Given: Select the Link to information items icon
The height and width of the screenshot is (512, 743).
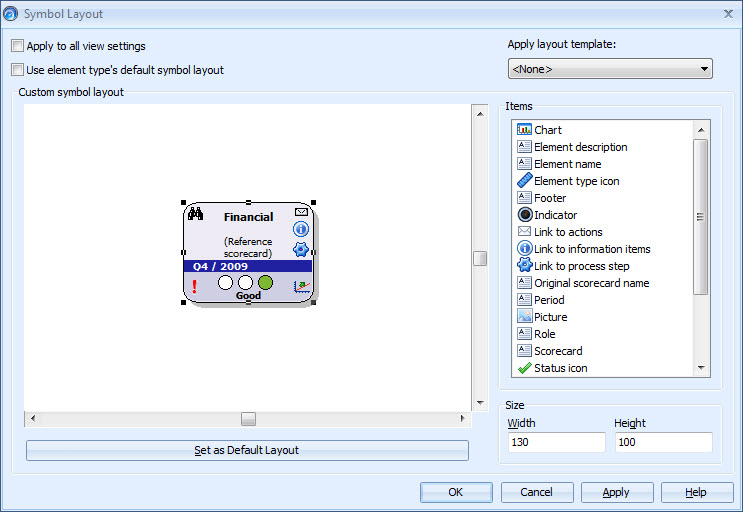Looking at the screenshot, I should coord(525,248).
